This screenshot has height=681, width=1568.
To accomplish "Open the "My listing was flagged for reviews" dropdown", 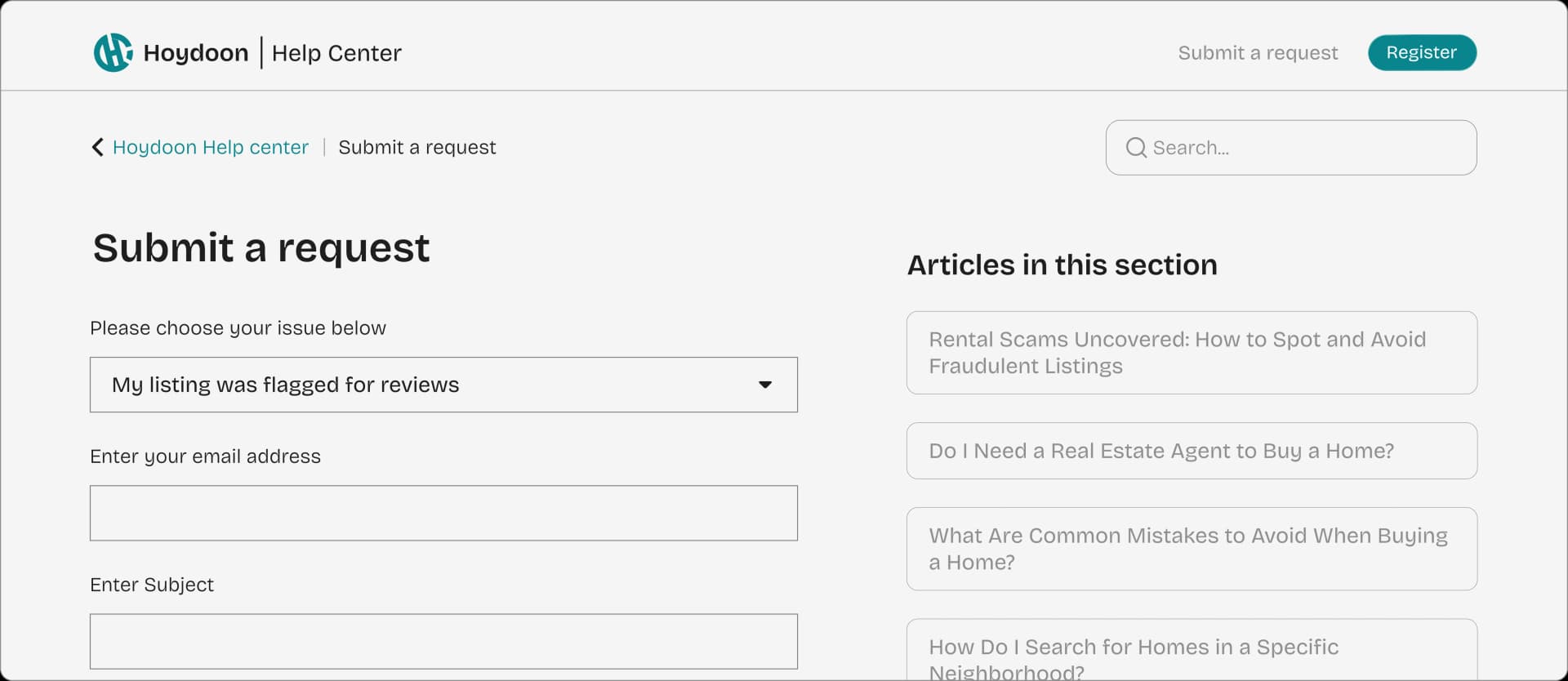I will [443, 385].
